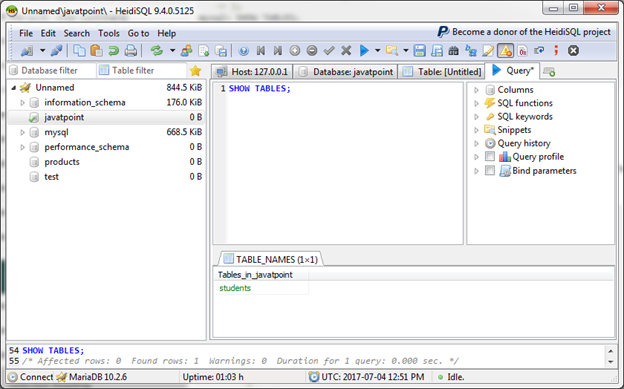The height and width of the screenshot is (389, 624).
Task: Expand the SQL keywords helper node
Action: point(476,117)
